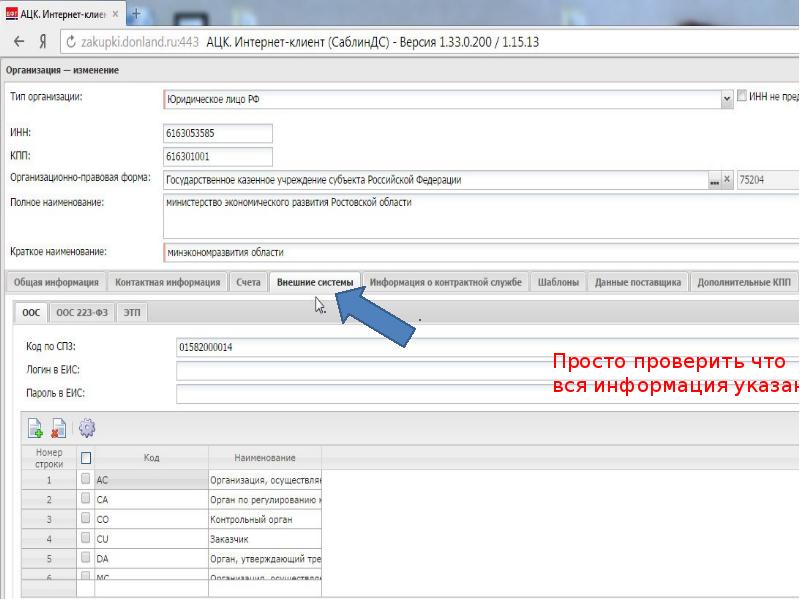Screen dimensions: 800x600
Task: Click the browser back arrow
Action: point(19,42)
